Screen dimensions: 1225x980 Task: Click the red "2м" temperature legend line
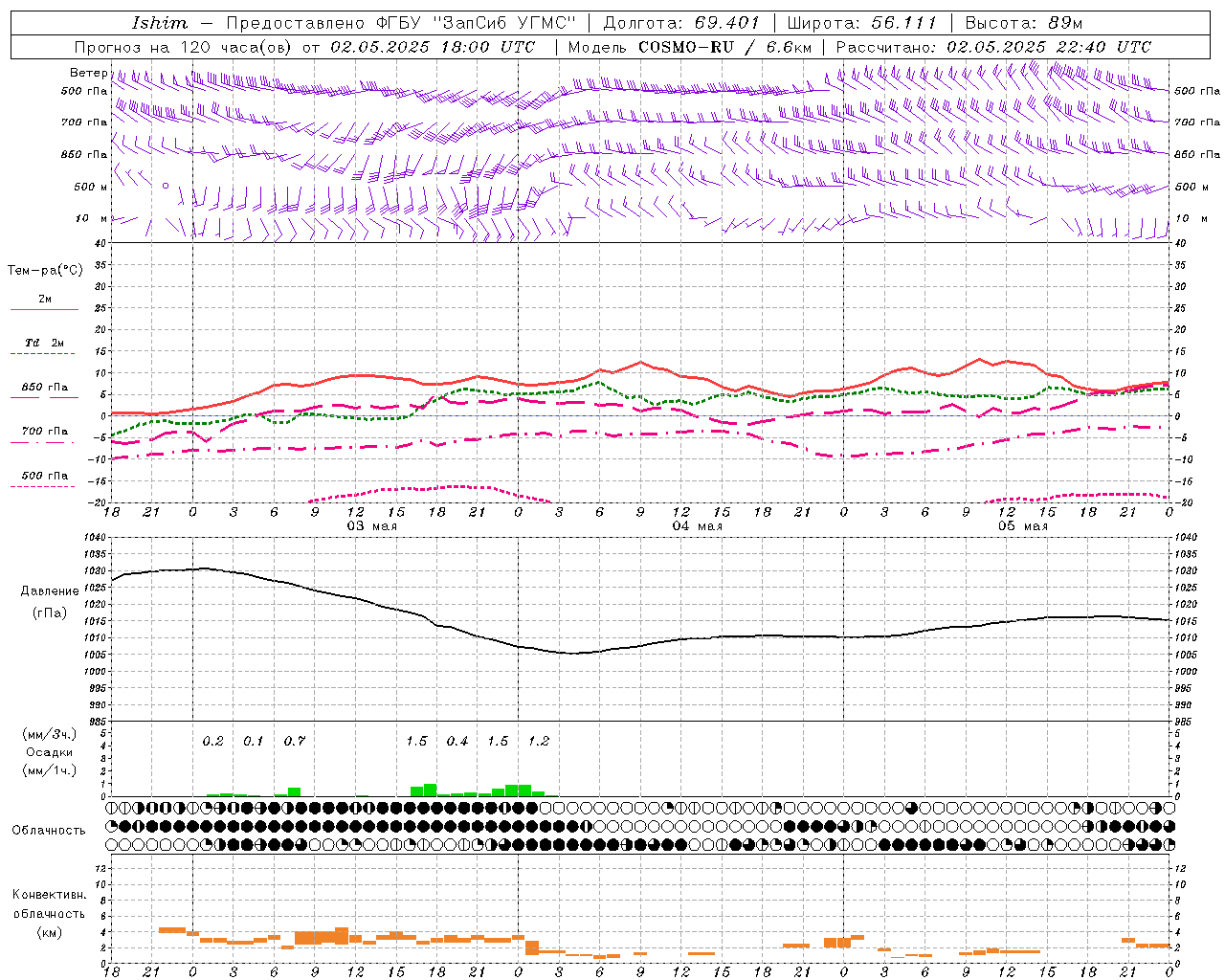click(44, 309)
